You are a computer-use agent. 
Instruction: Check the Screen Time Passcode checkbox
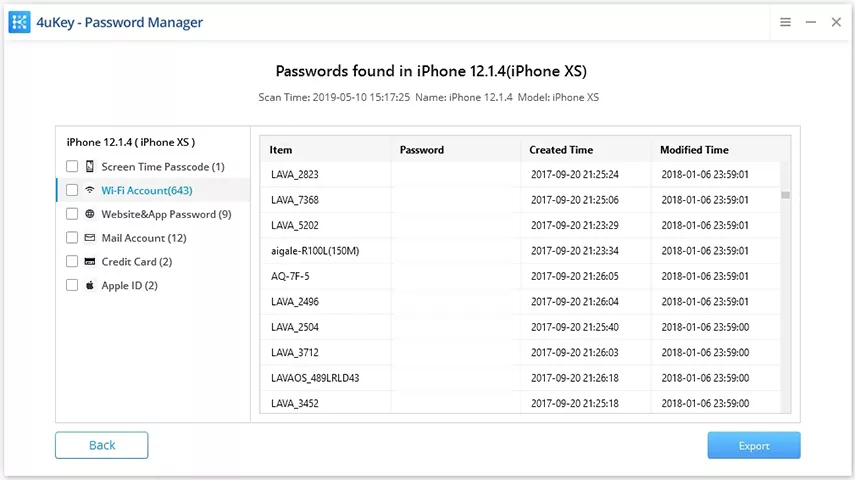(x=72, y=166)
